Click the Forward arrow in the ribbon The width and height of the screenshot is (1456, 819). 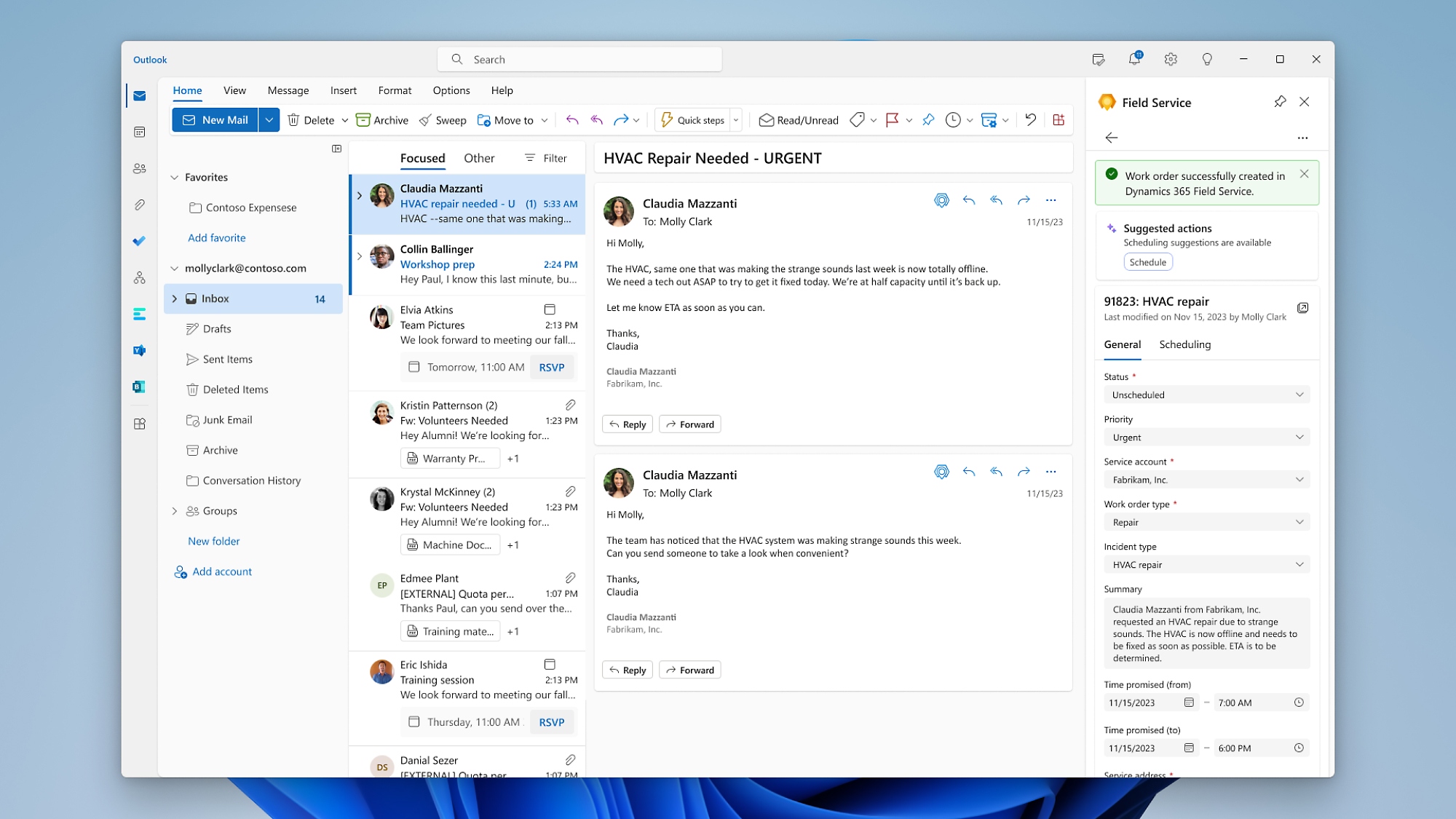pyautogui.click(x=621, y=120)
